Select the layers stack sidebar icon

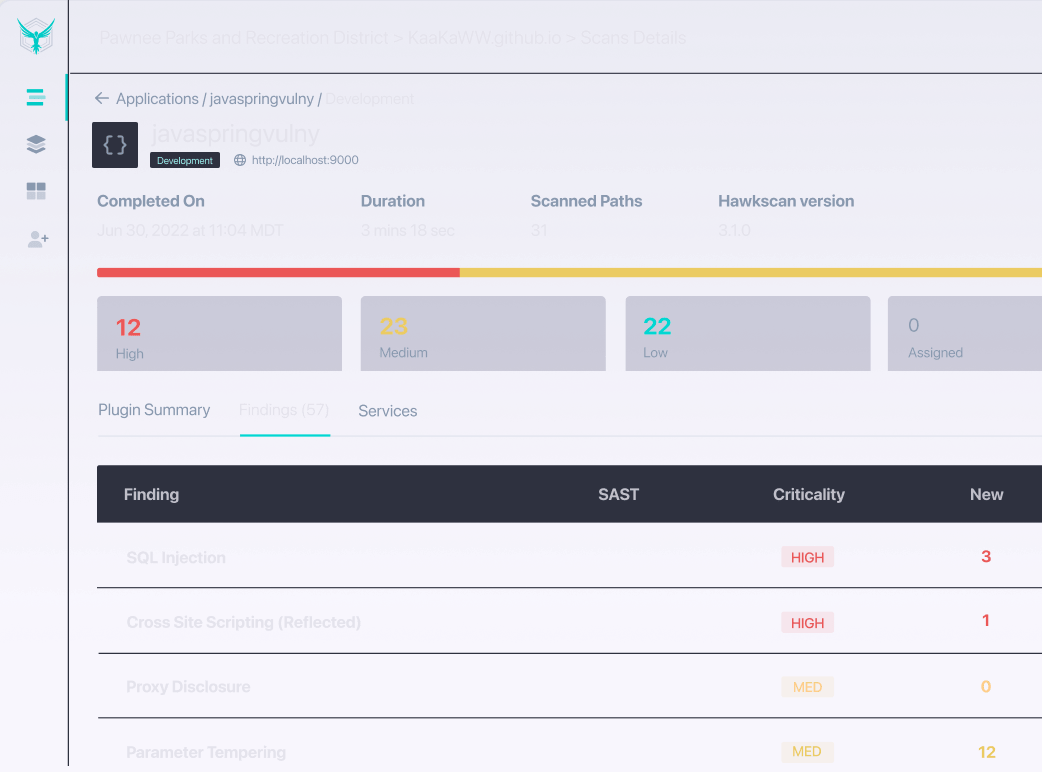(36, 144)
